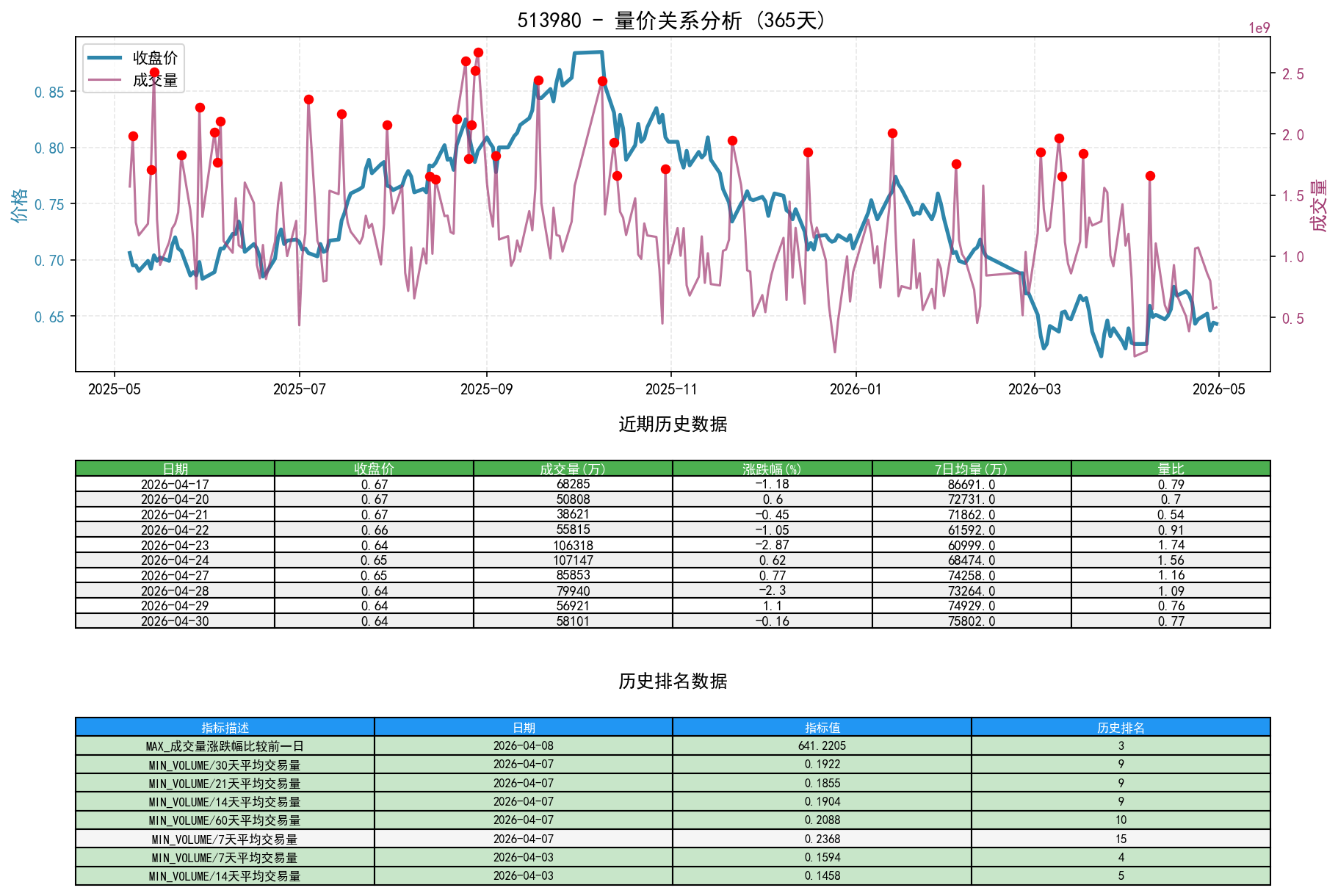Click 7-day average cell '60999.0'
Image resolution: width=1338 pixels, height=896 pixels.
pyautogui.click(x=972, y=545)
